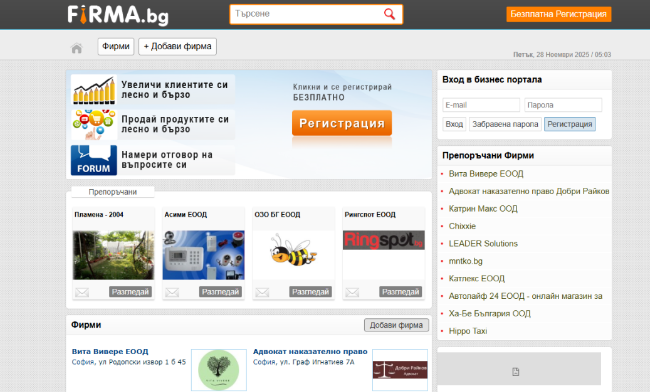650x392 pixels.
Task: Open + Добави фирма menu item
Action: tap(177, 46)
